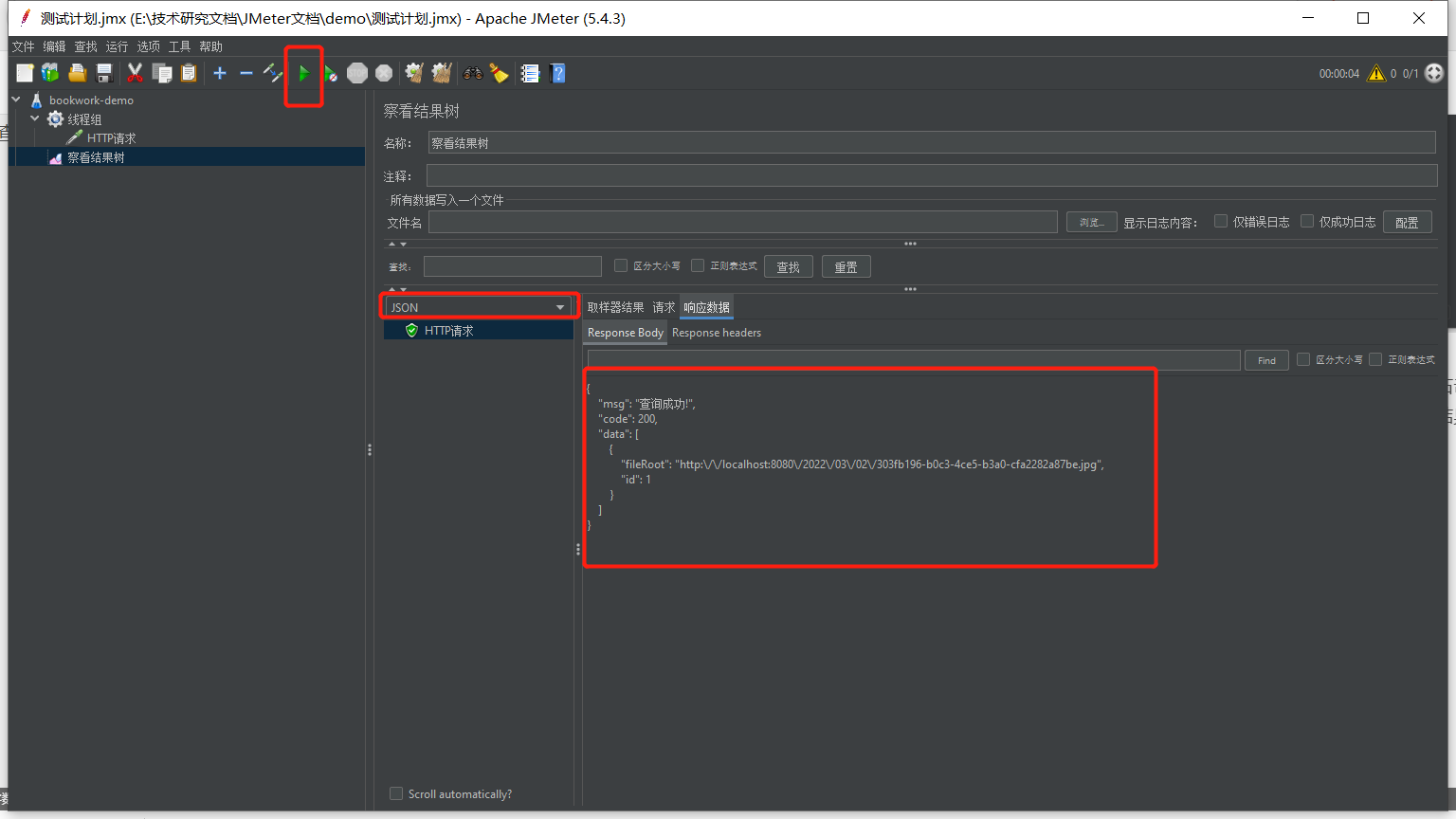Open the 查找 menu in the menu bar

[x=85, y=46]
